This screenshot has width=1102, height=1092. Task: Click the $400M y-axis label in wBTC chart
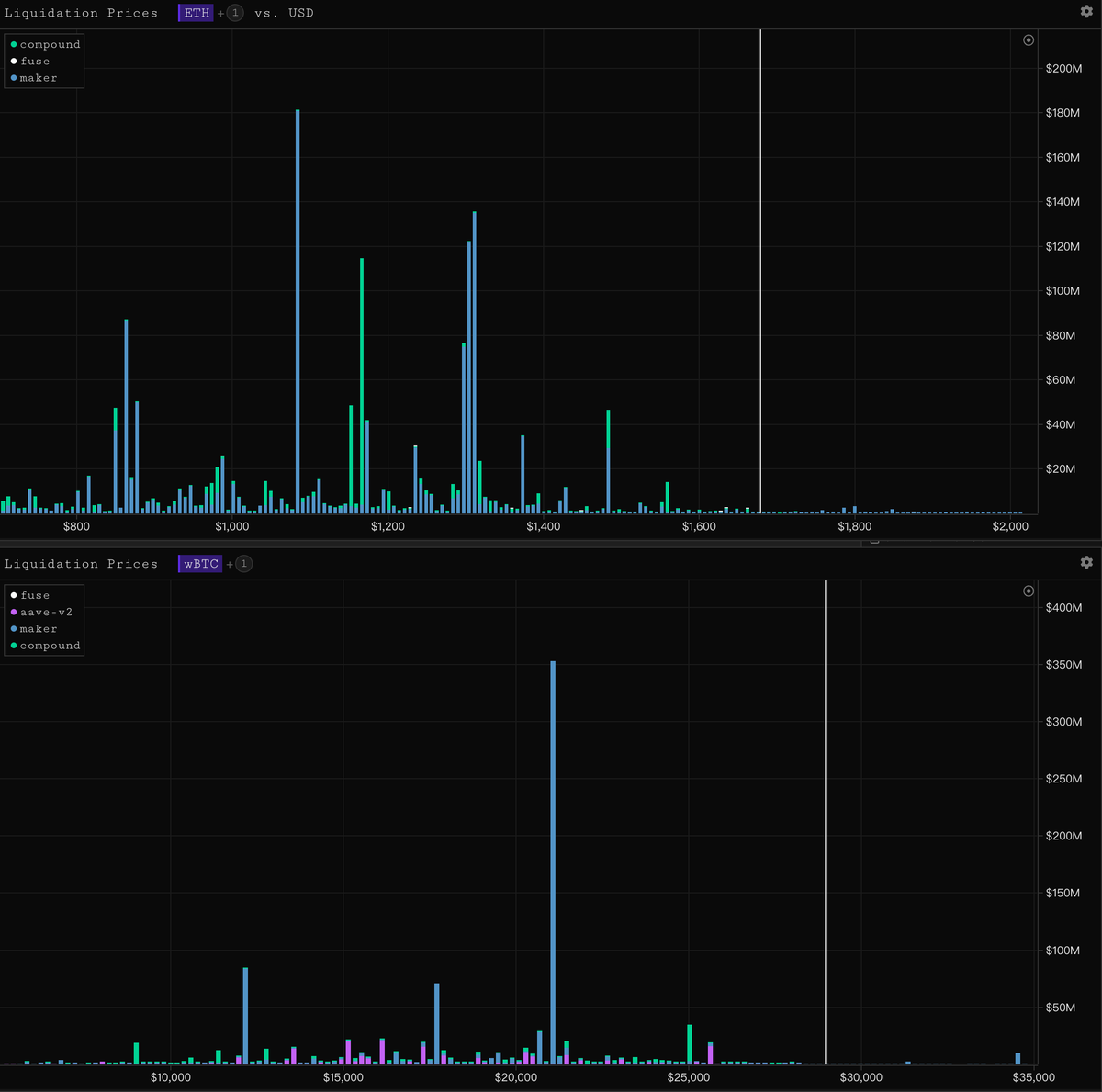click(1063, 607)
